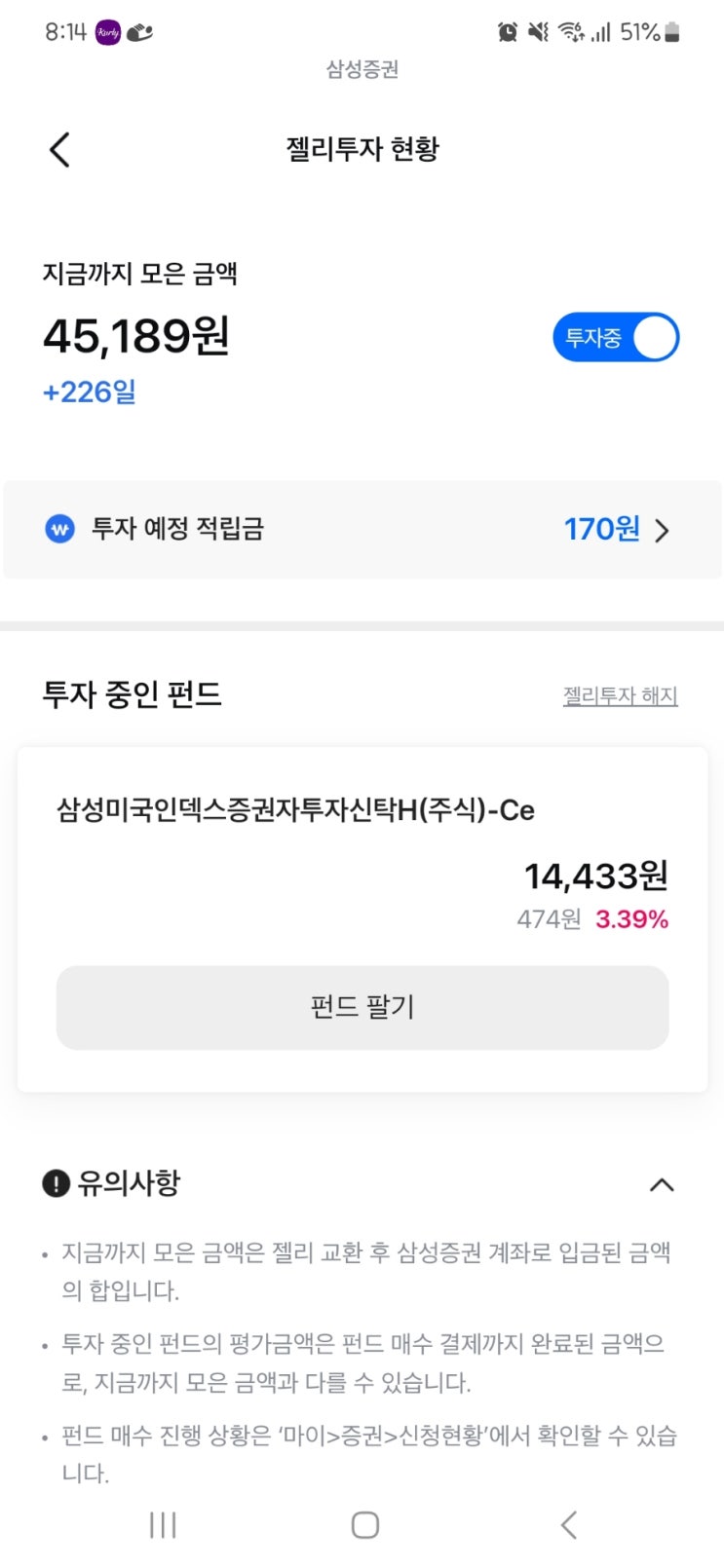Screen dimensions: 724x1568
Task: Tap the Android recent apps button
Action: (163, 1525)
